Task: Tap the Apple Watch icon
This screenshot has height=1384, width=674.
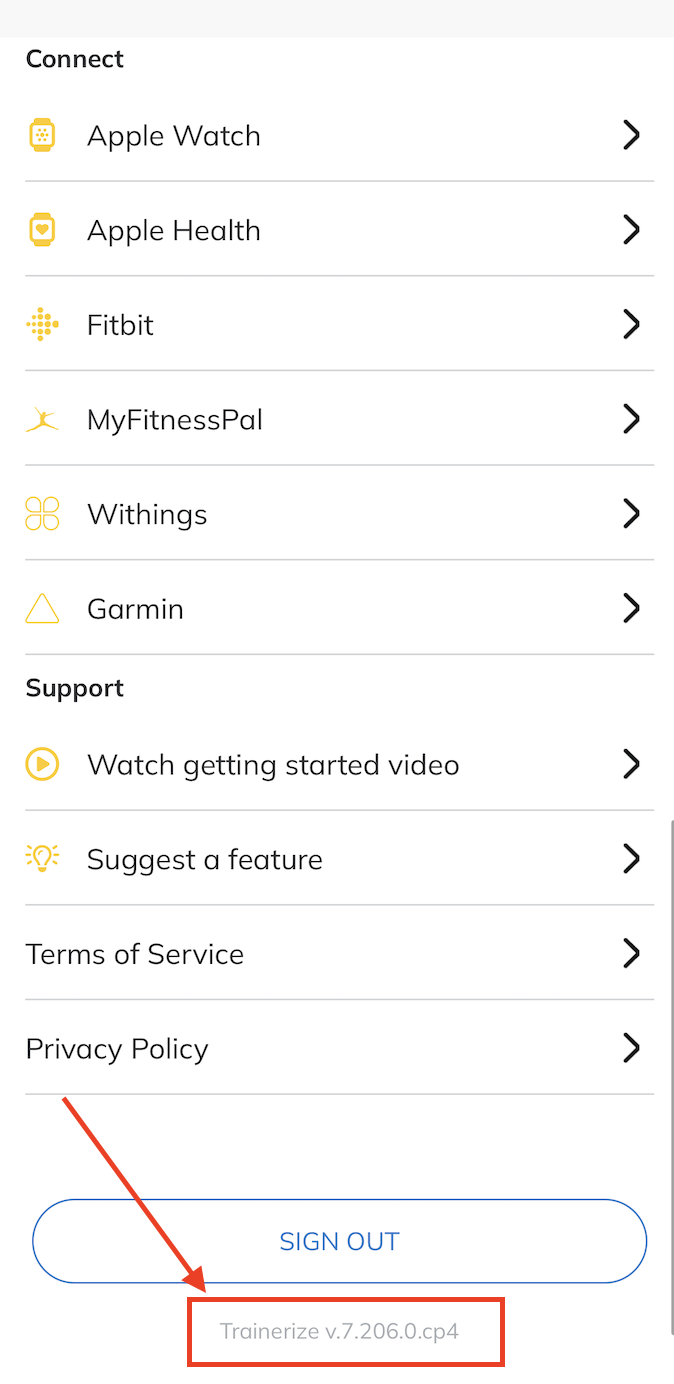Action: click(x=42, y=135)
